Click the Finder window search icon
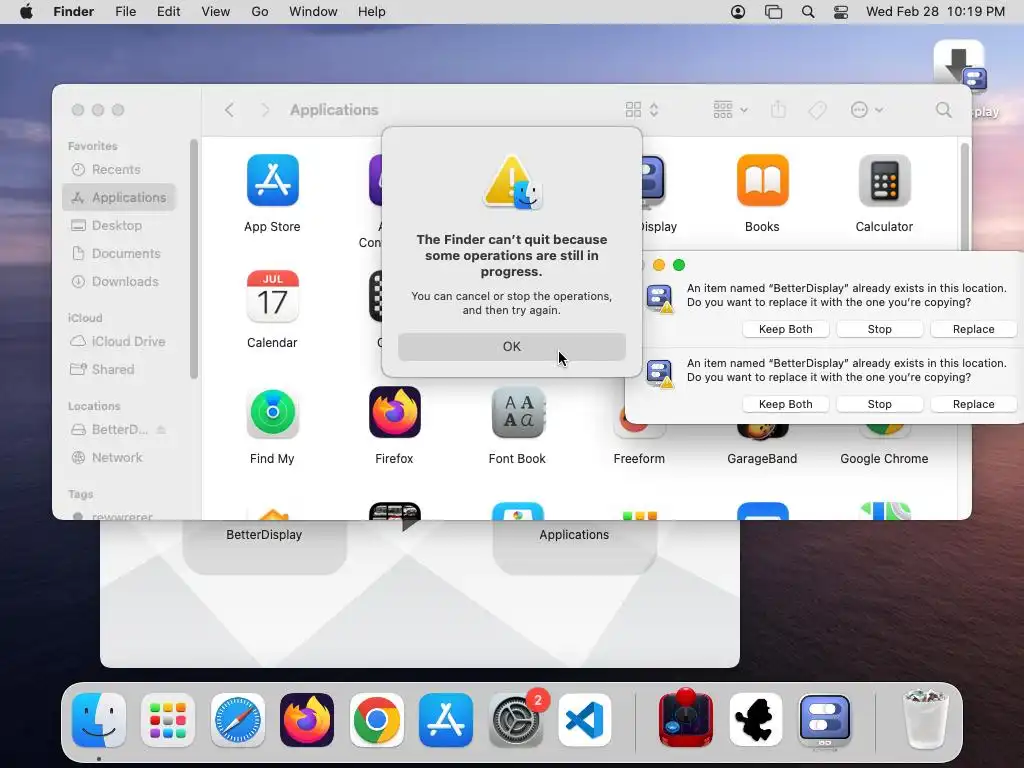1024x768 pixels. (x=943, y=110)
